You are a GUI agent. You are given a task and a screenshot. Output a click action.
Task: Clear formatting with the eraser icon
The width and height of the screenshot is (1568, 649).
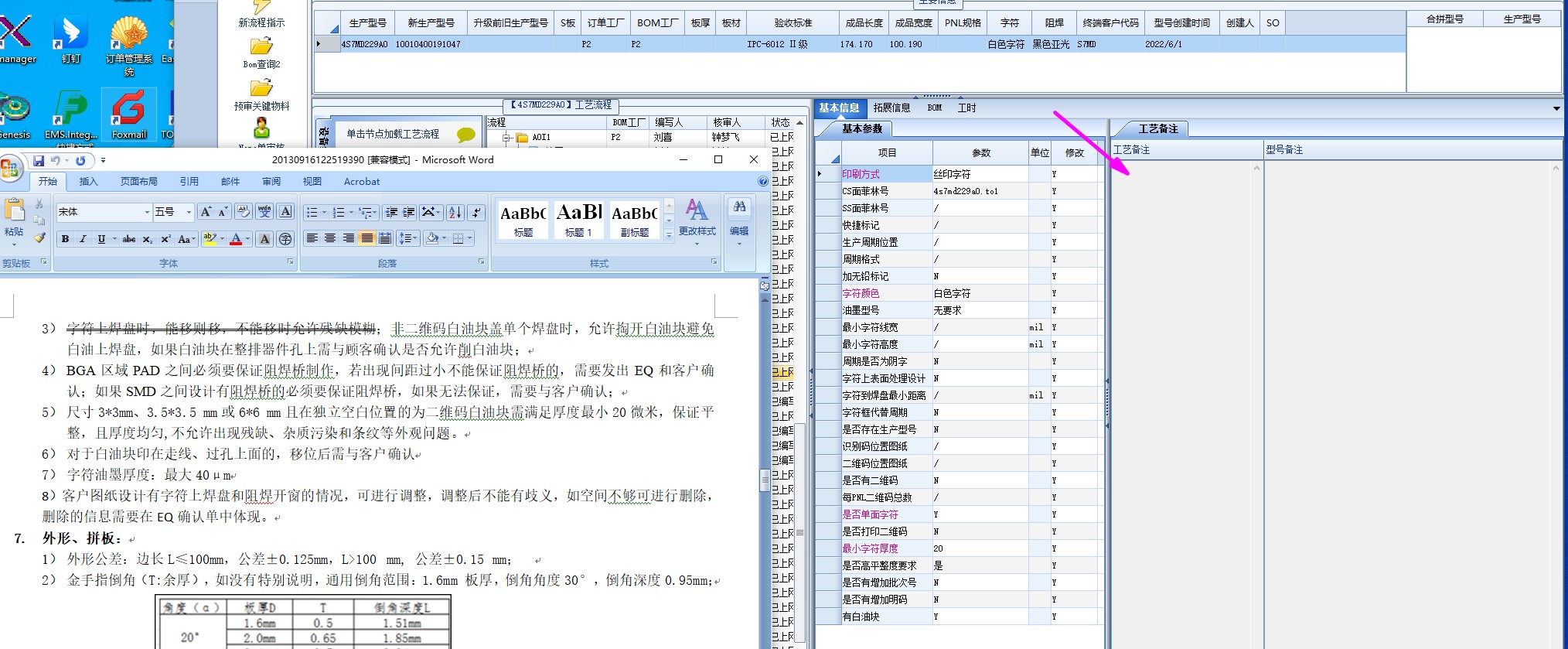(244, 212)
